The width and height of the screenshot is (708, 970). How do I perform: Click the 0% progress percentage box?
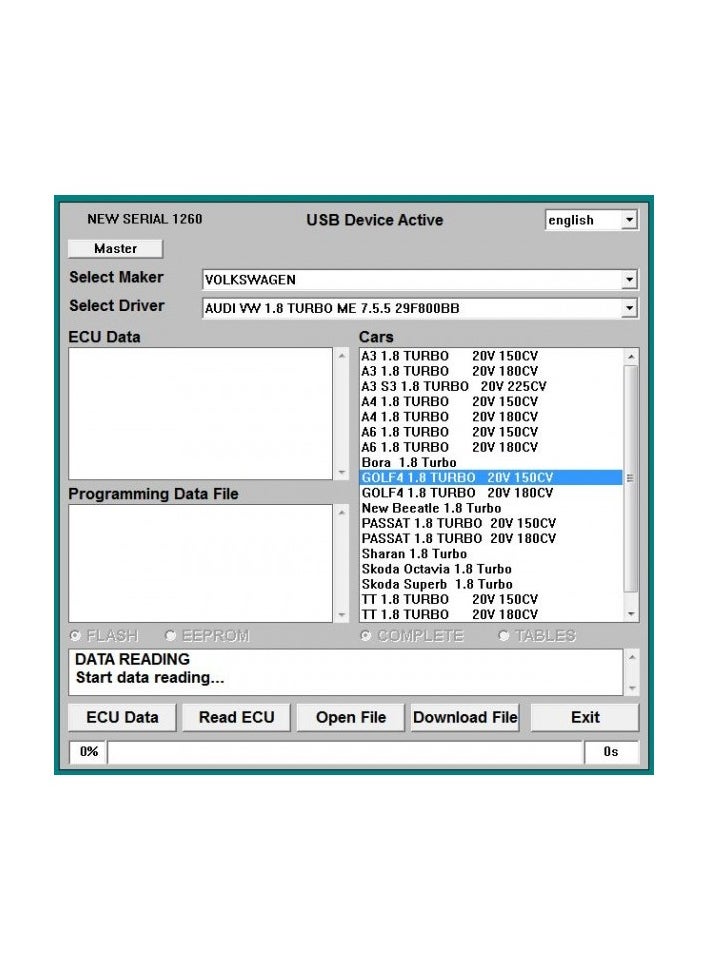coord(88,752)
